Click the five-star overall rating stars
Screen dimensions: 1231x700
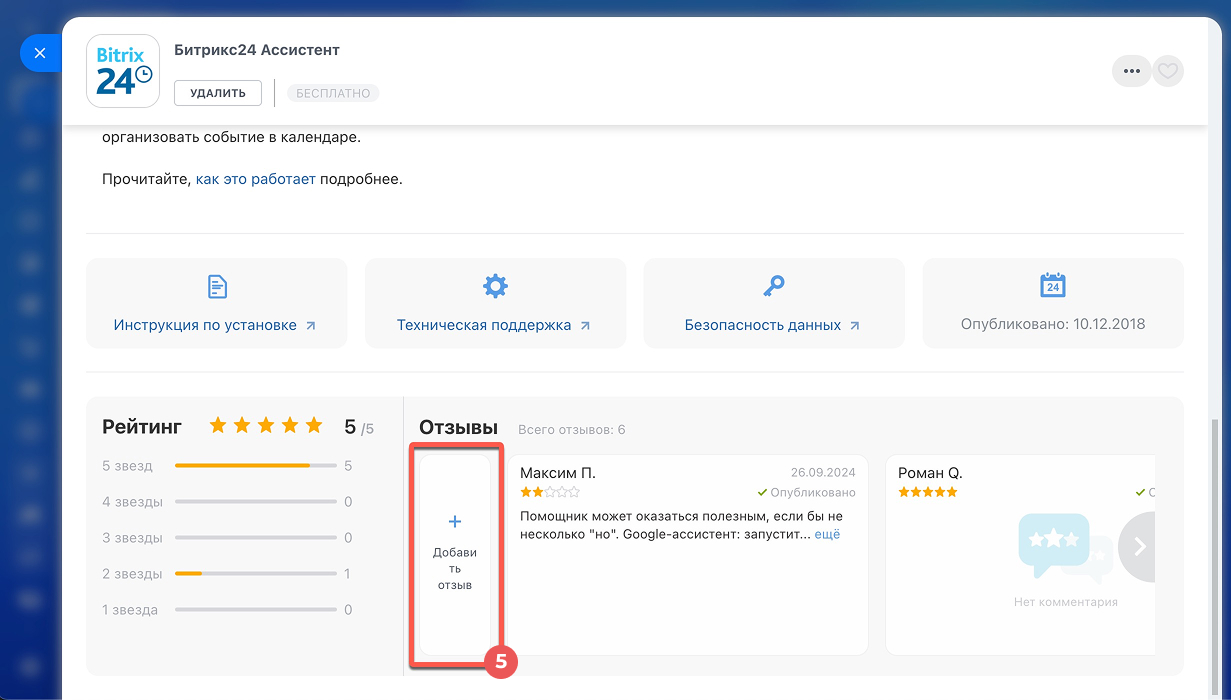point(266,426)
